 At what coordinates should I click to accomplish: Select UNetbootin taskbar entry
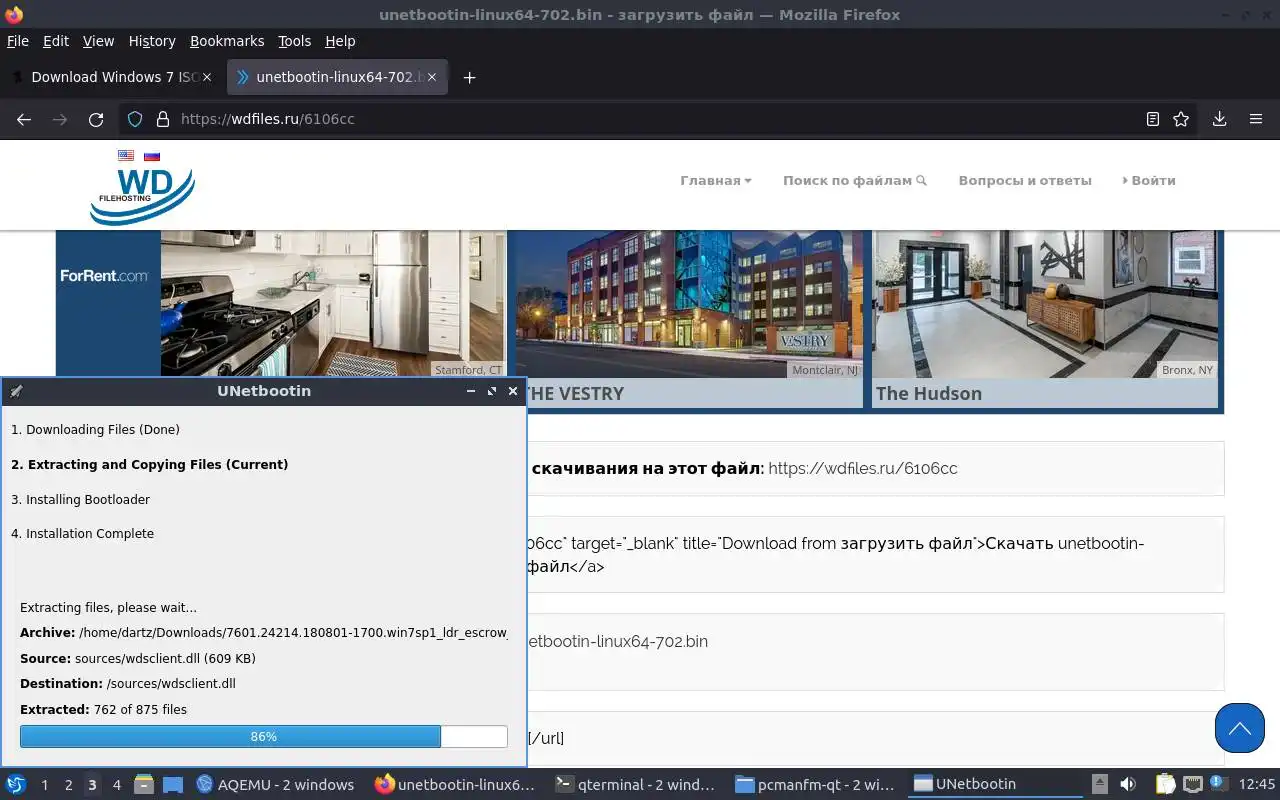click(996, 784)
